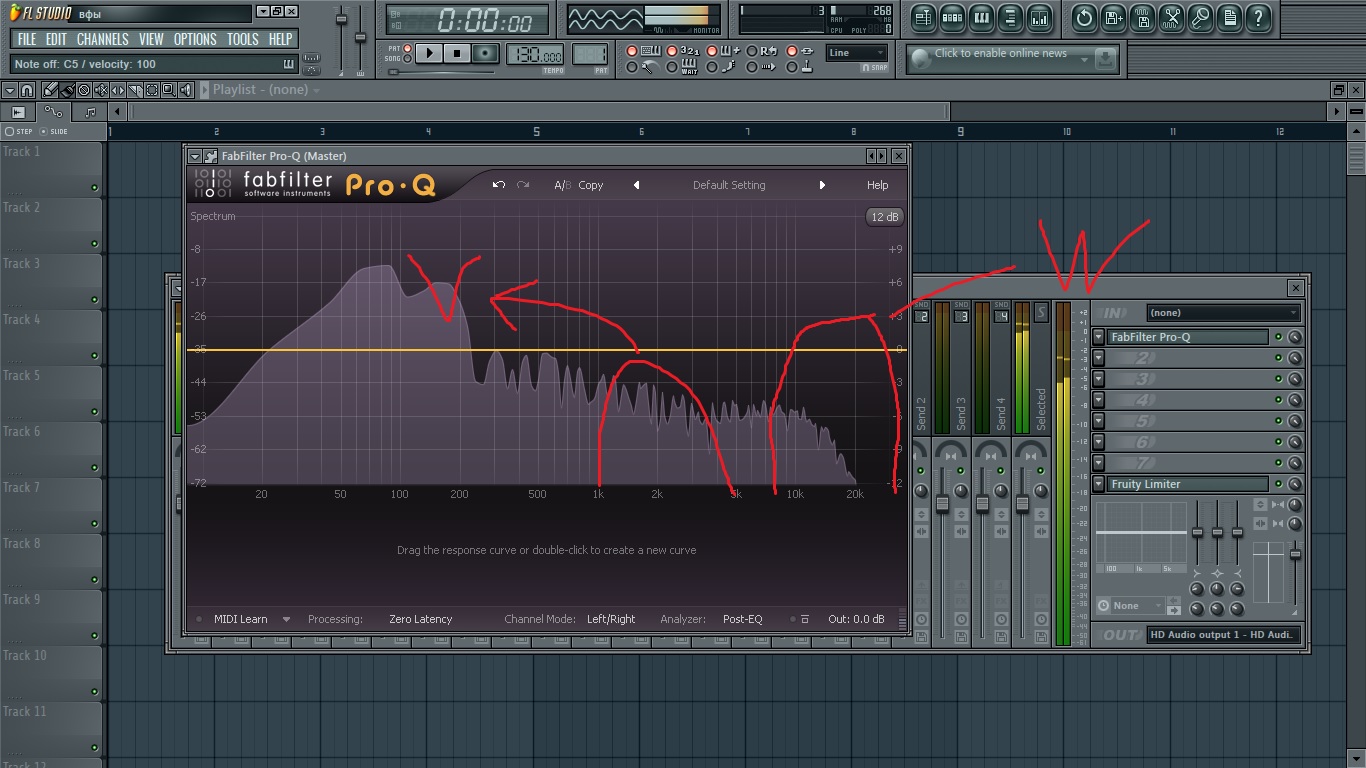
Task: Open help with the question mark icon
Action: (1259, 17)
